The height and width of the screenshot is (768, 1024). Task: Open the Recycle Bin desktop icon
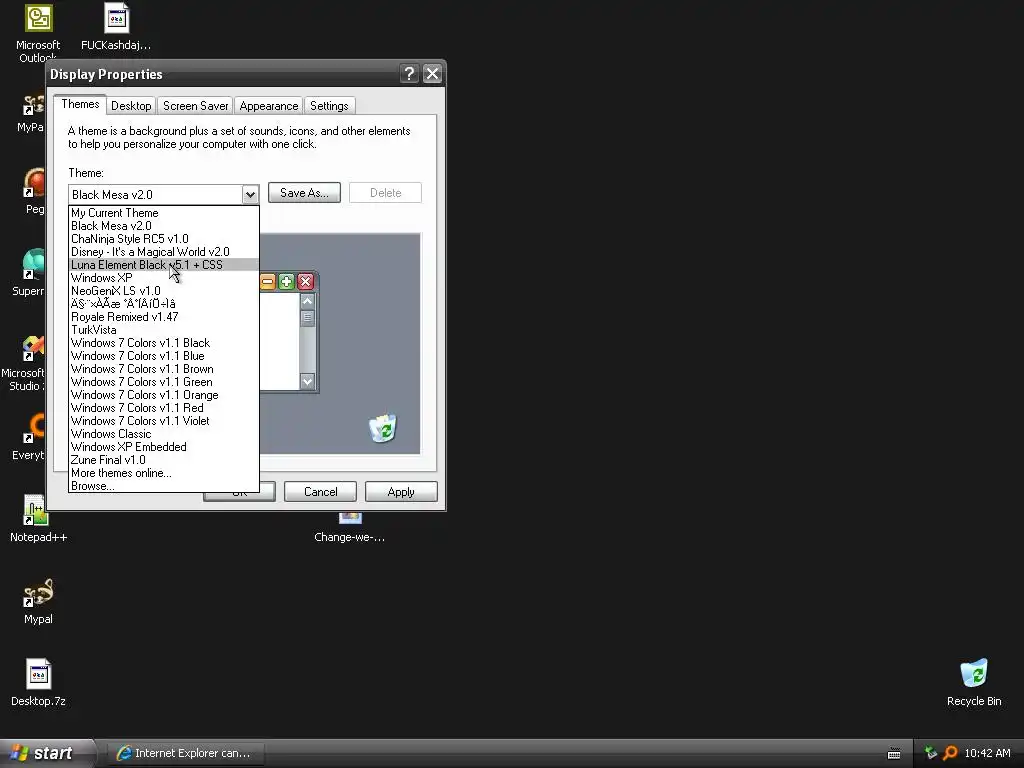[x=974, y=682]
